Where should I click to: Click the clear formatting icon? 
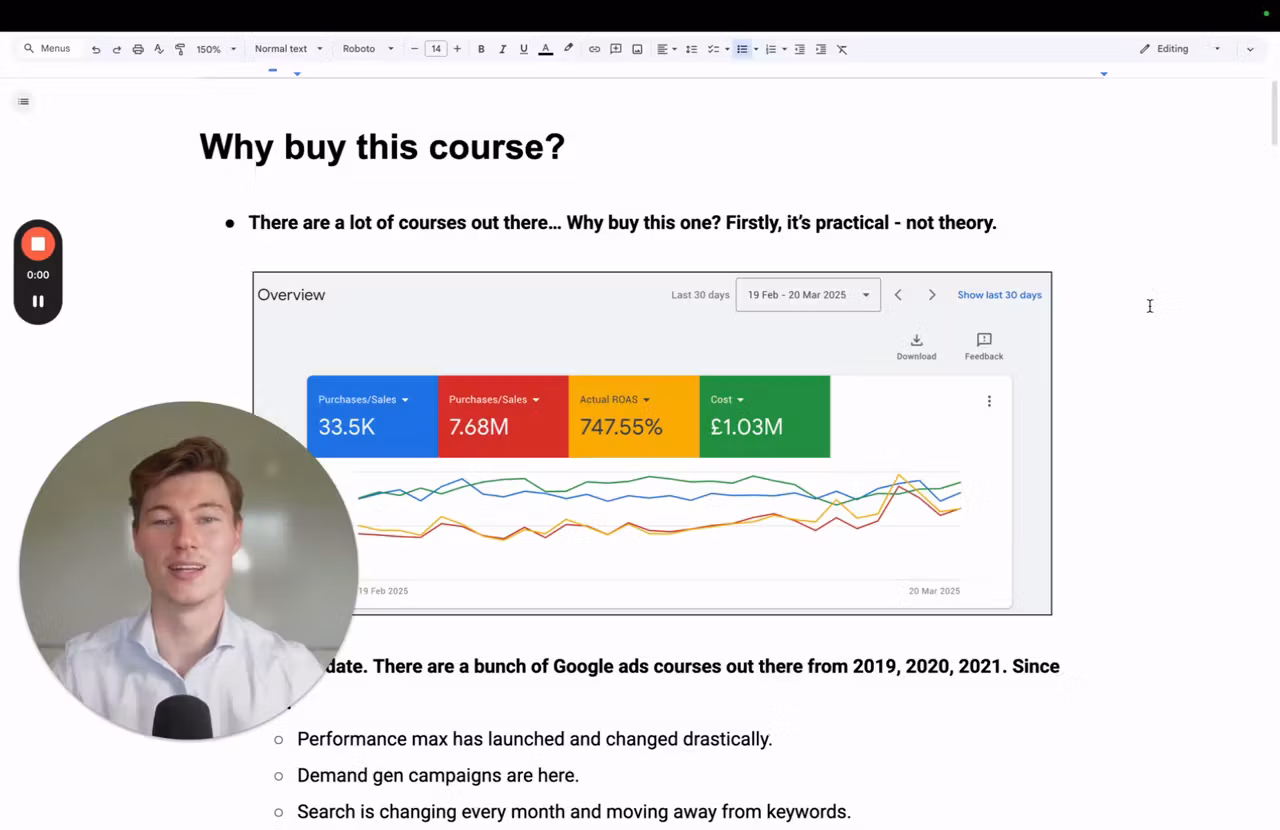coord(841,48)
